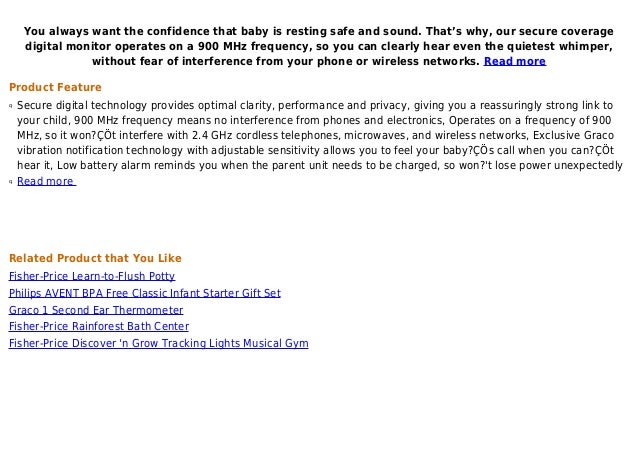Click the Related Product that You Like heading
Image resolution: width=638 pixels, height=452 pixels.
(x=95, y=258)
